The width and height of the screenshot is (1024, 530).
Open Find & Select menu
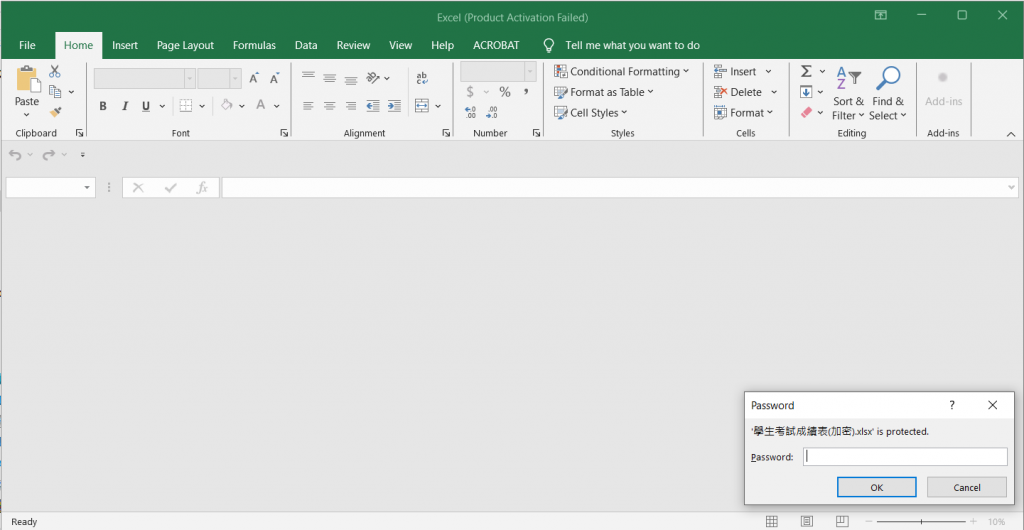(888, 93)
